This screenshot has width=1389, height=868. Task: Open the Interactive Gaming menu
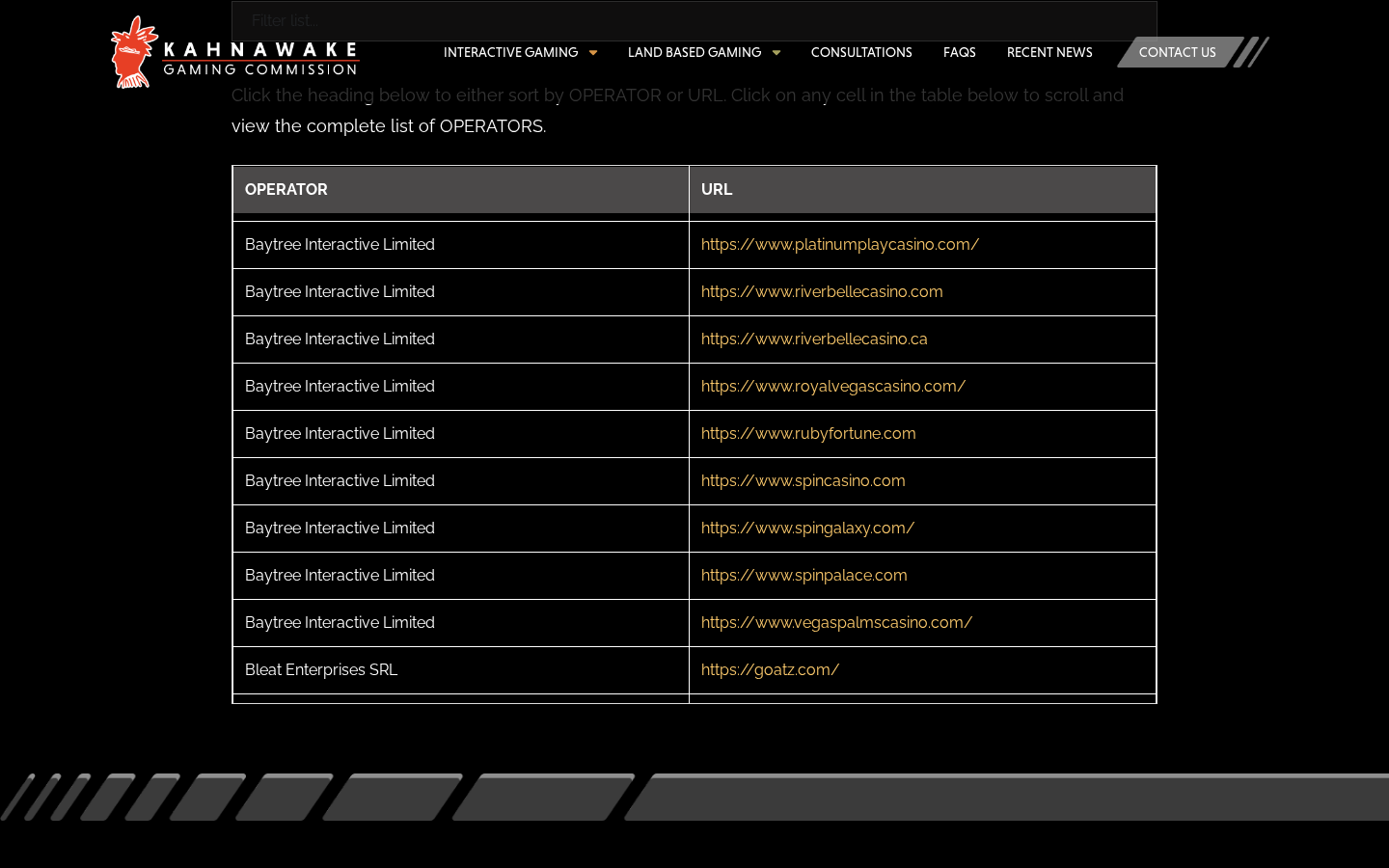click(x=510, y=52)
